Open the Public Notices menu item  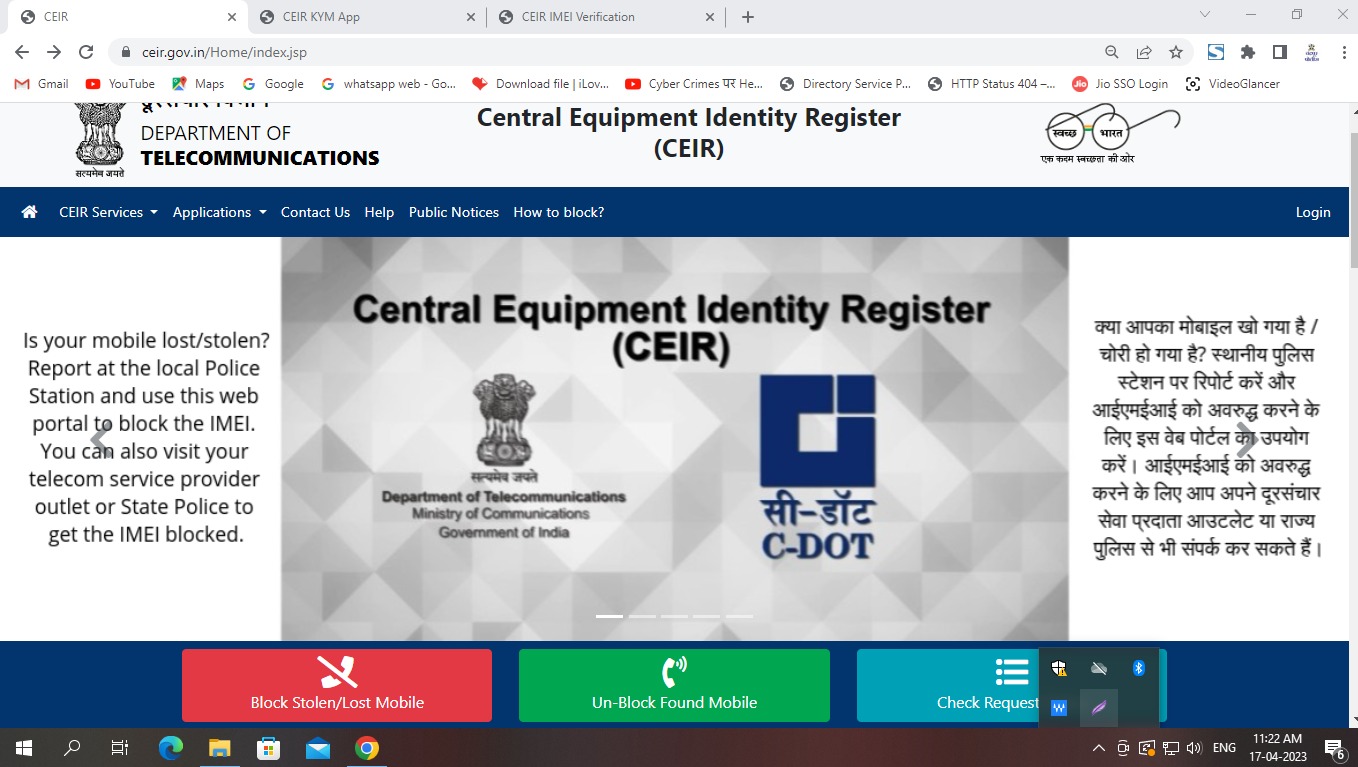point(454,212)
